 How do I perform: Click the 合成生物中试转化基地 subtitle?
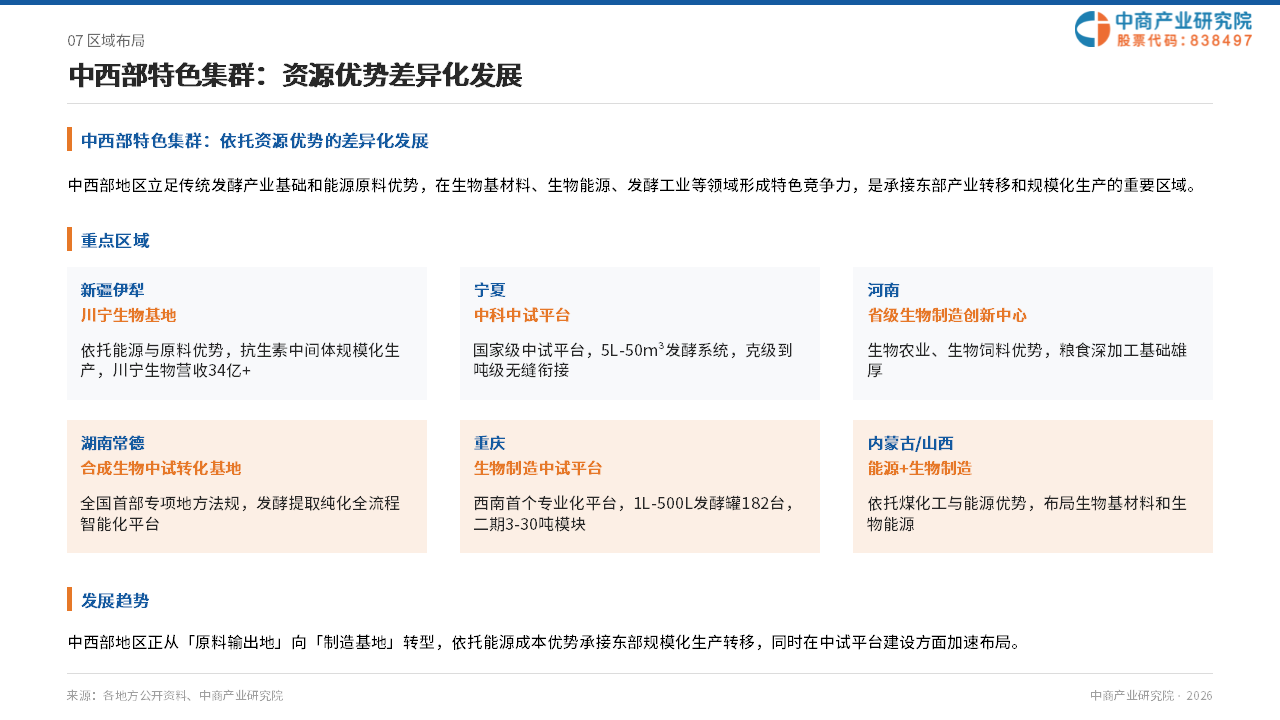(161, 468)
